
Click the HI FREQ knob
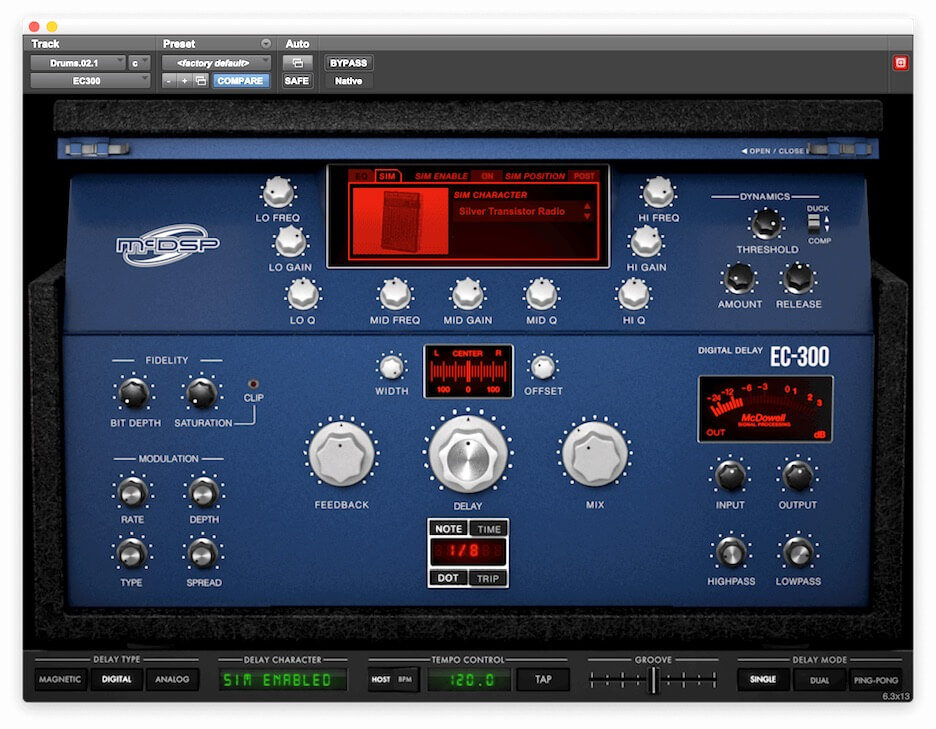[x=658, y=192]
